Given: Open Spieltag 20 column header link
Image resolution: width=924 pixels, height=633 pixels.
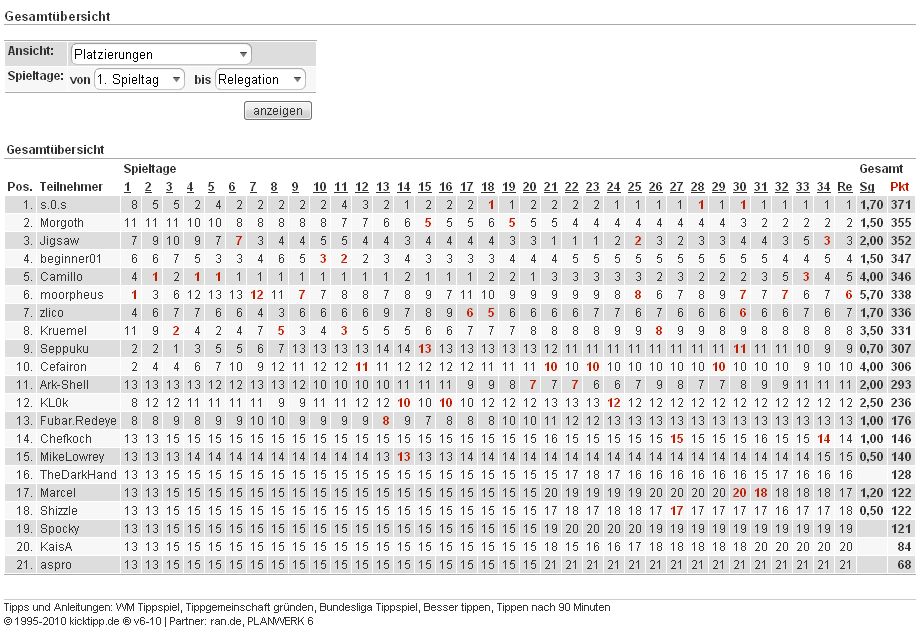Looking at the screenshot, I should 530,187.
